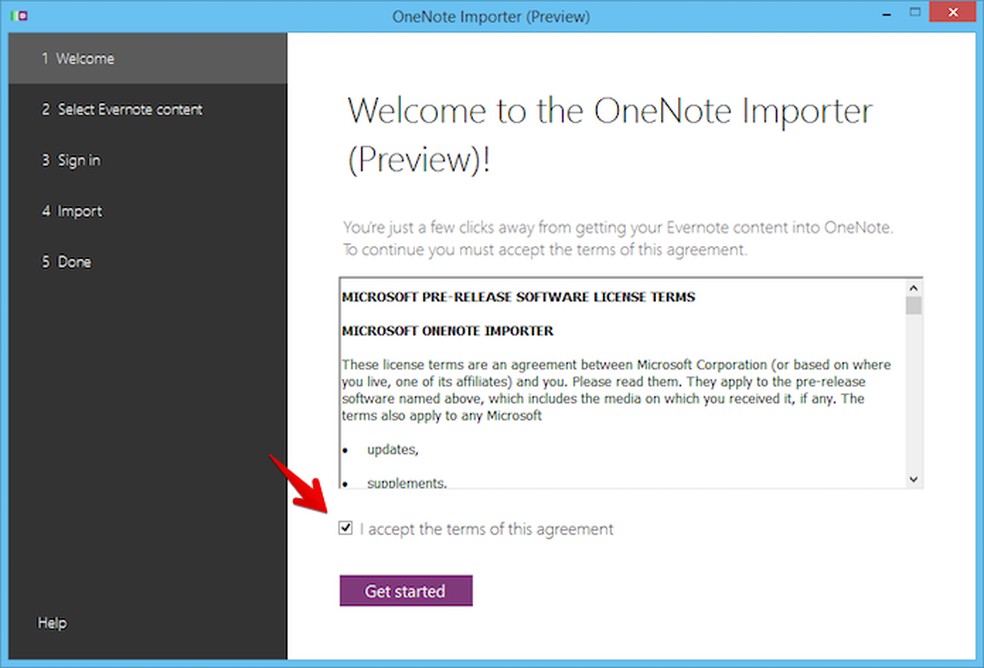
Task: Click the Get started button
Action: coord(406,591)
